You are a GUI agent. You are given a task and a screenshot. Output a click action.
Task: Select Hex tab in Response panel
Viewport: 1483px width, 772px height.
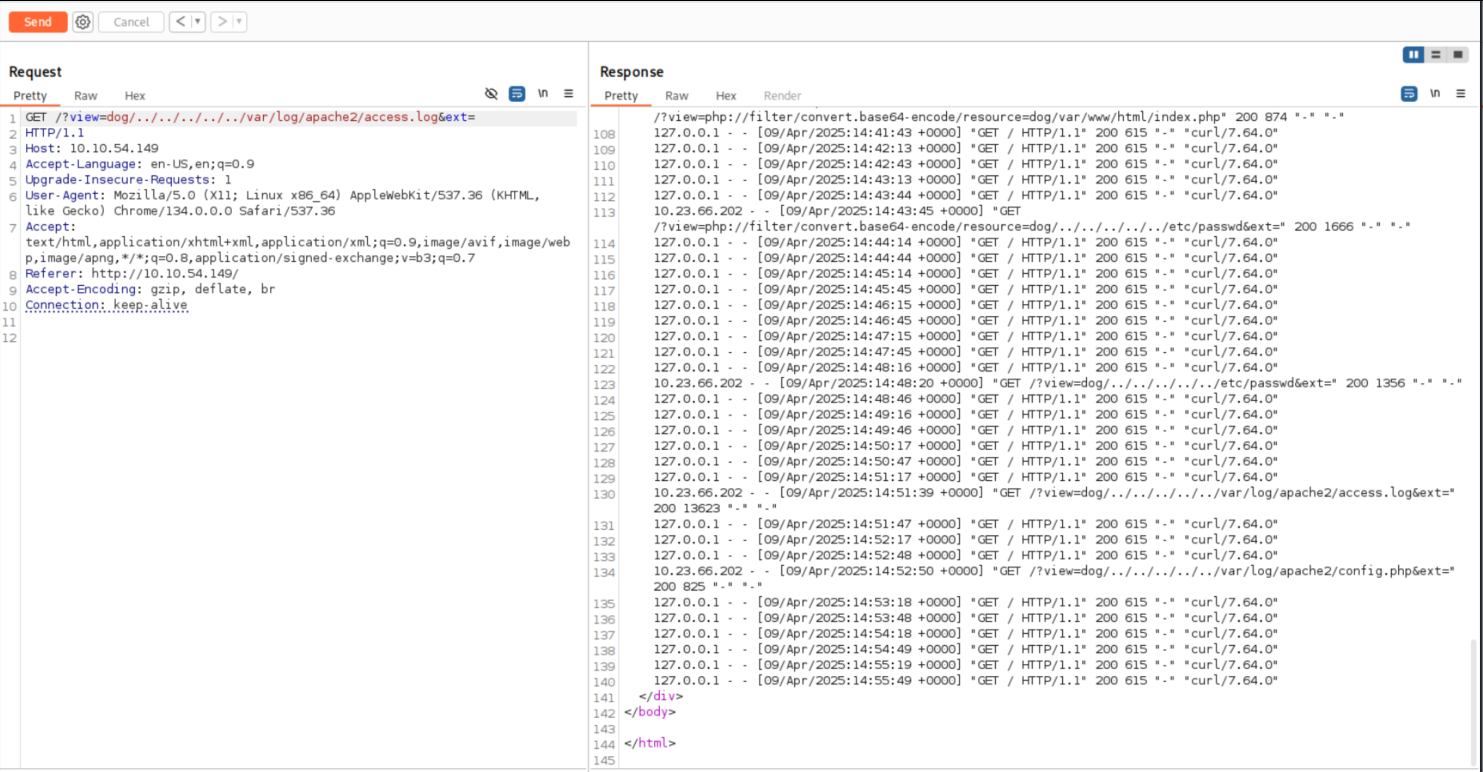coord(726,96)
